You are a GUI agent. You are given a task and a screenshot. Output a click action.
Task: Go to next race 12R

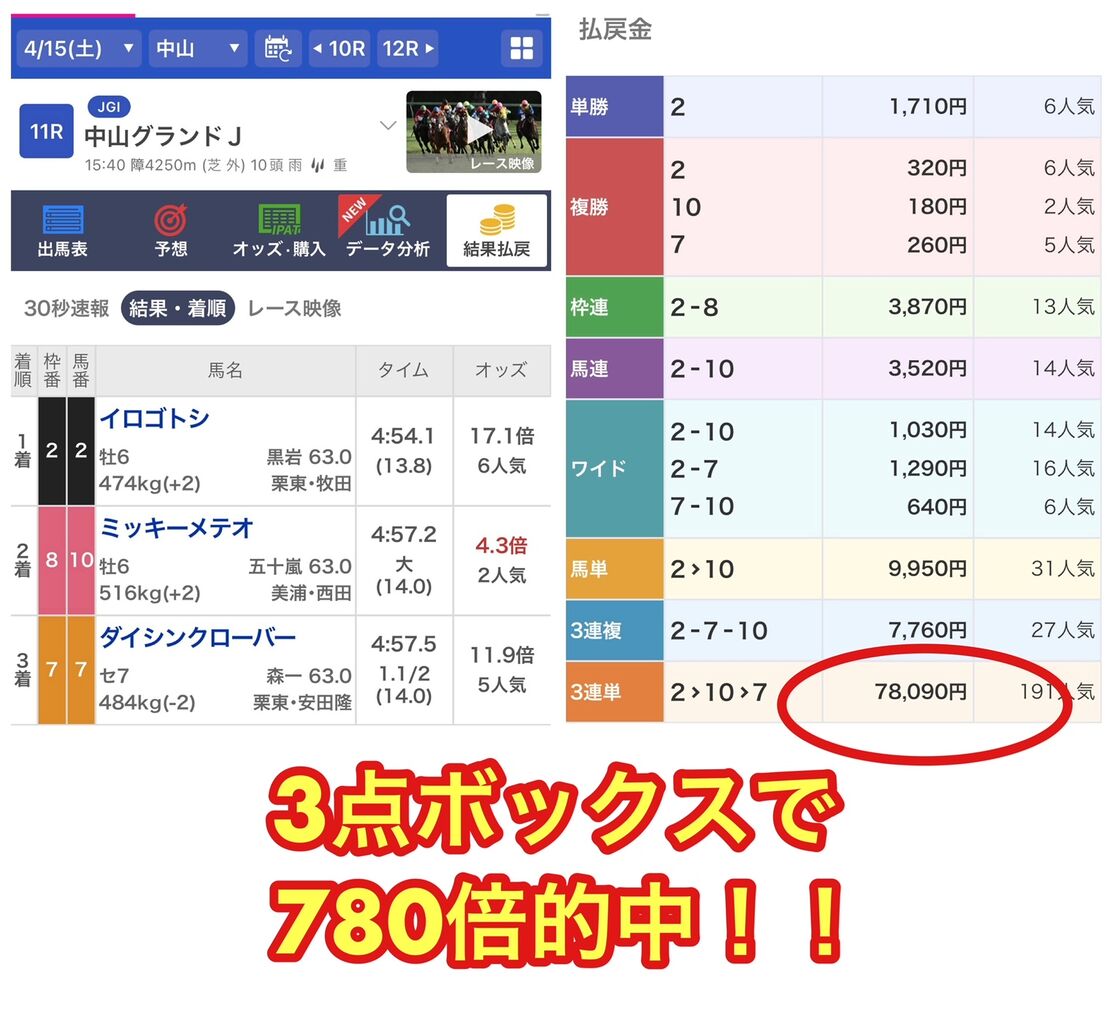pyautogui.click(x=408, y=49)
